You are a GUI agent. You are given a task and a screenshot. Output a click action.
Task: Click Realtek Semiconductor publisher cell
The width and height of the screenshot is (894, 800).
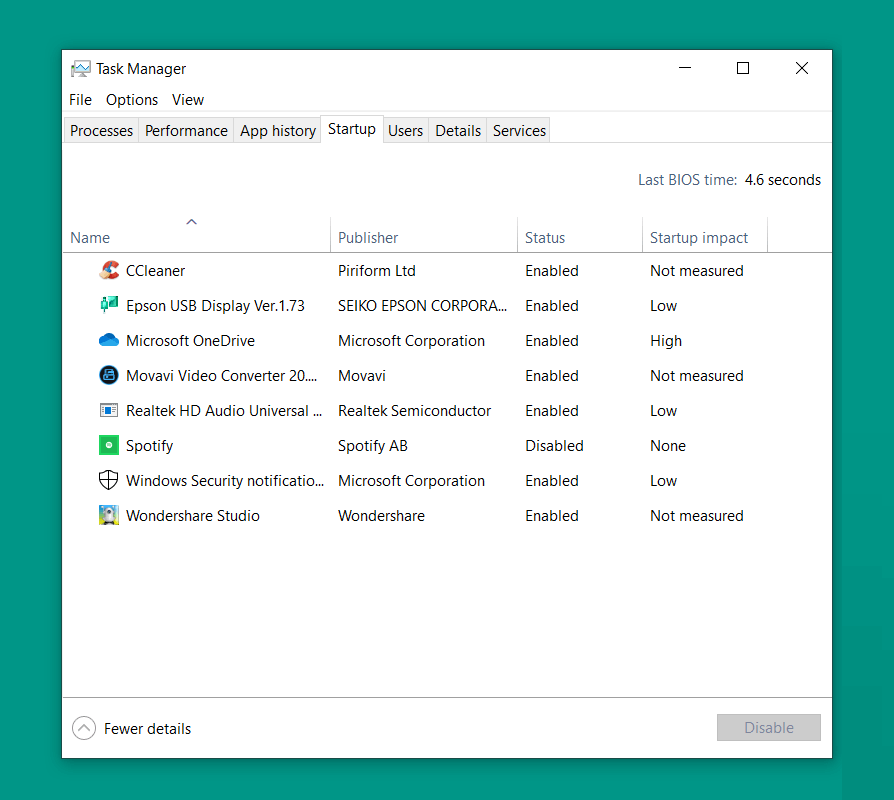415,411
